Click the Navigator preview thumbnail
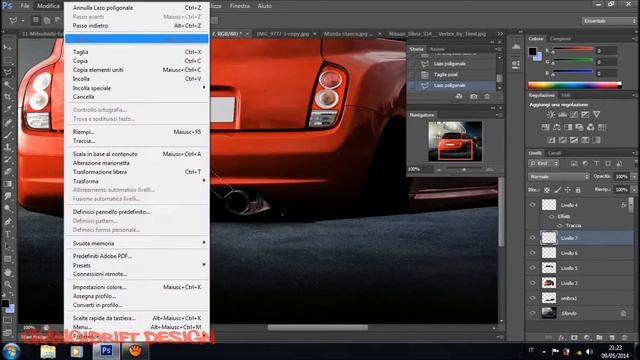Viewport: 640px width, 360px height. point(455,141)
